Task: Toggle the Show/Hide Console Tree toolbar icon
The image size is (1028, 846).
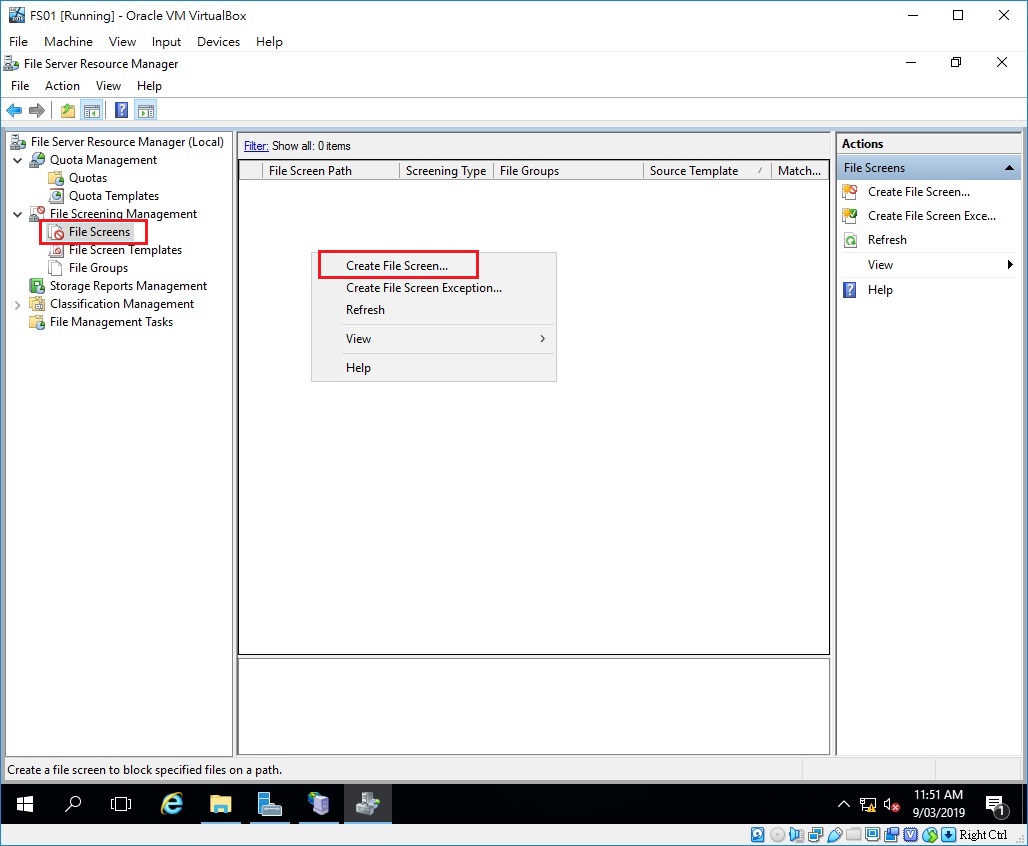Action: click(x=91, y=110)
